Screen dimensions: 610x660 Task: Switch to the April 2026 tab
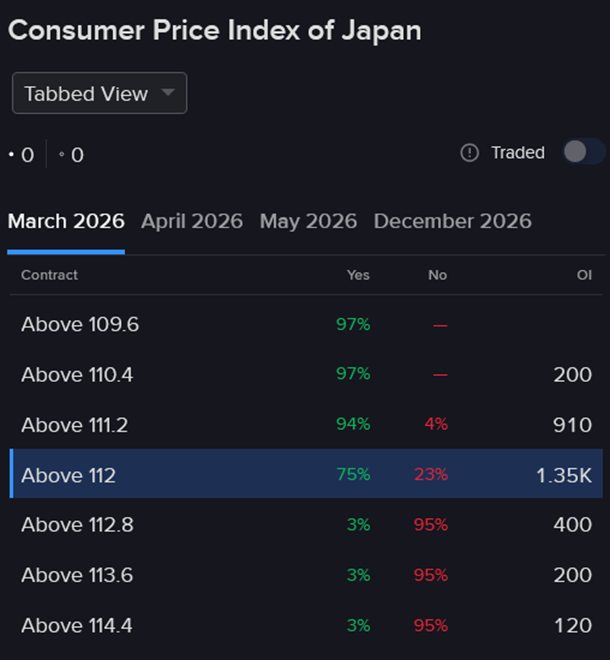[192, 221]
